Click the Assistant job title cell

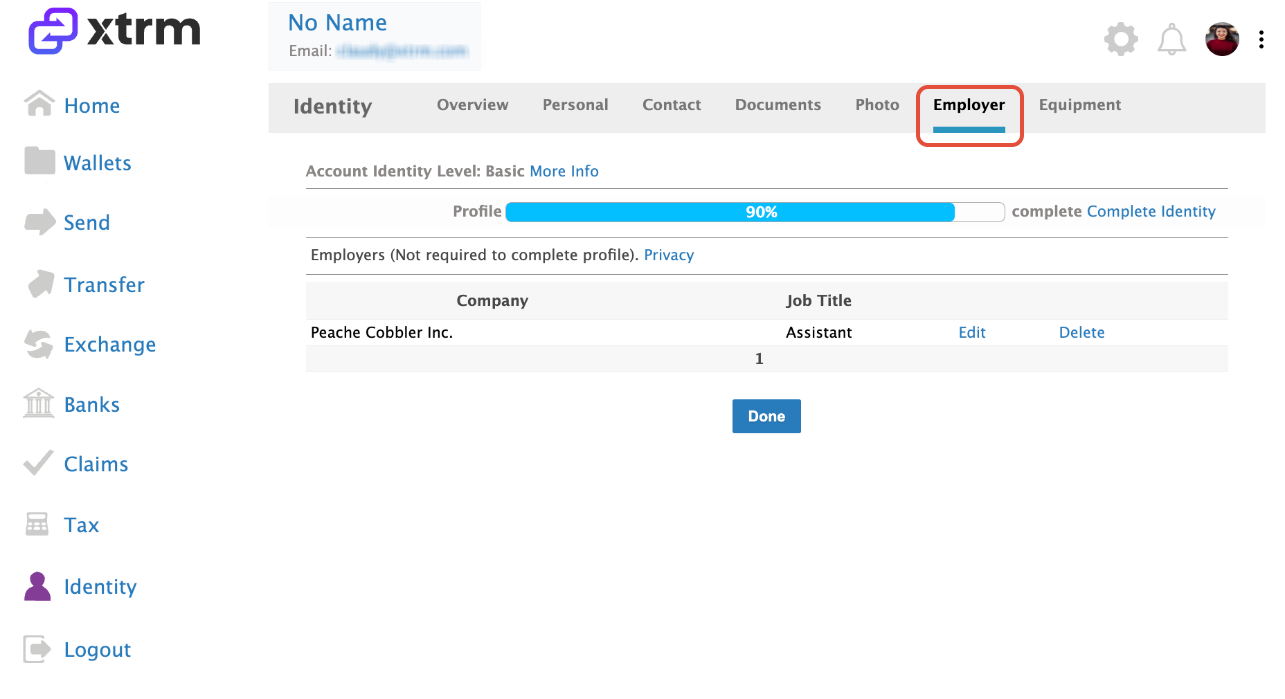pos(819,333)
